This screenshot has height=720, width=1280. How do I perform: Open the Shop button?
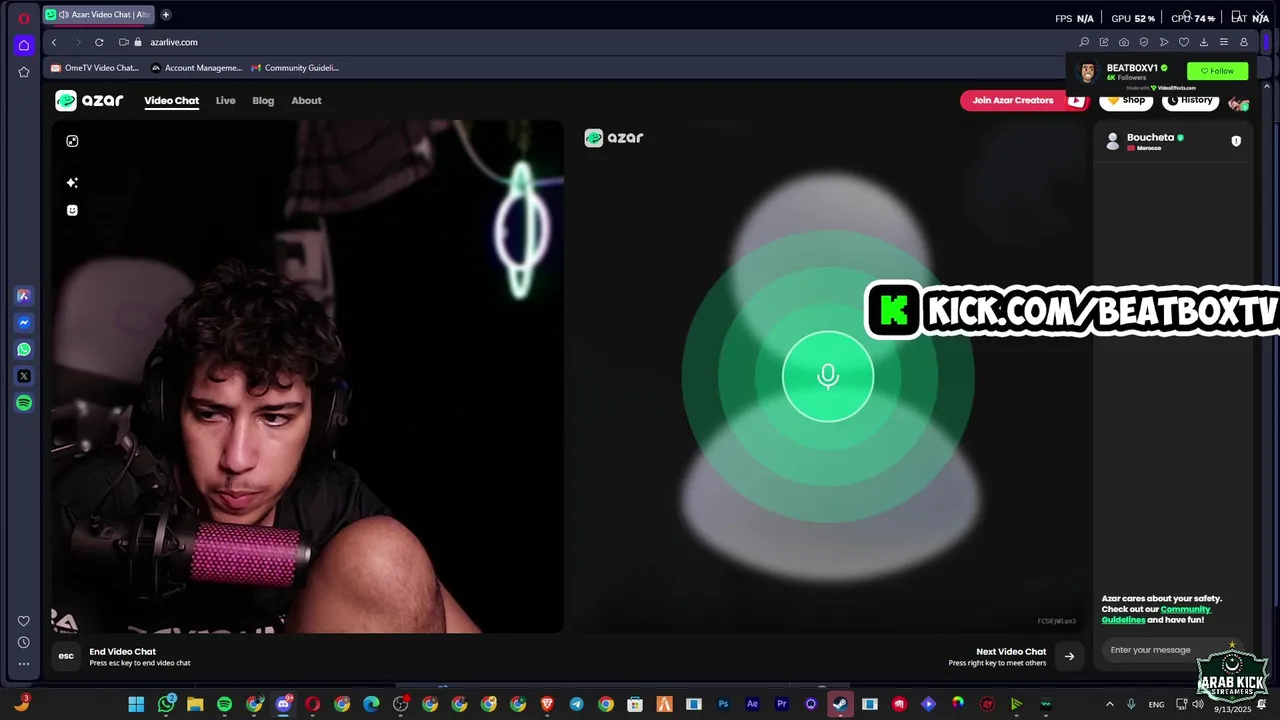pos(1126,100)
